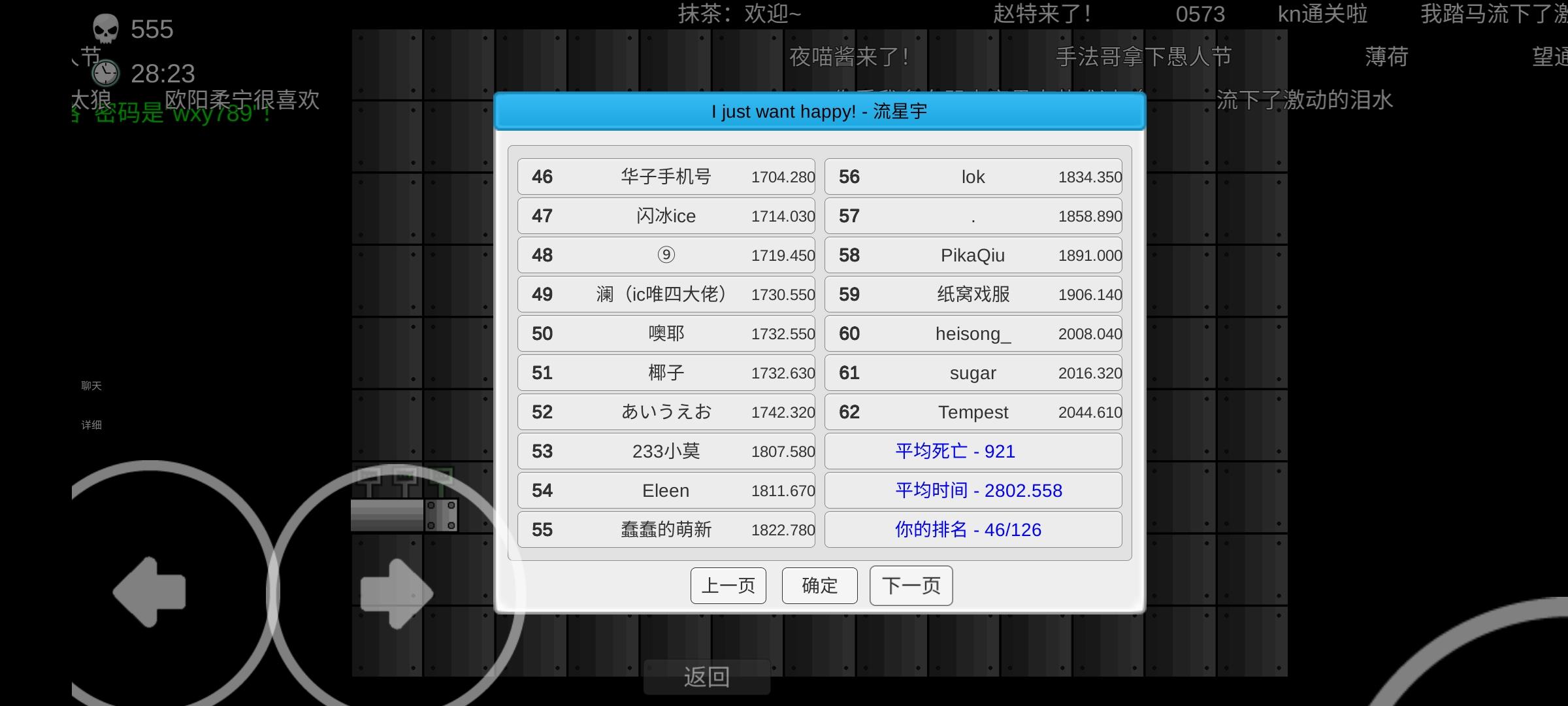
Task: Confirm leaderboard with 确定 button
Action: tap(819, 585)
